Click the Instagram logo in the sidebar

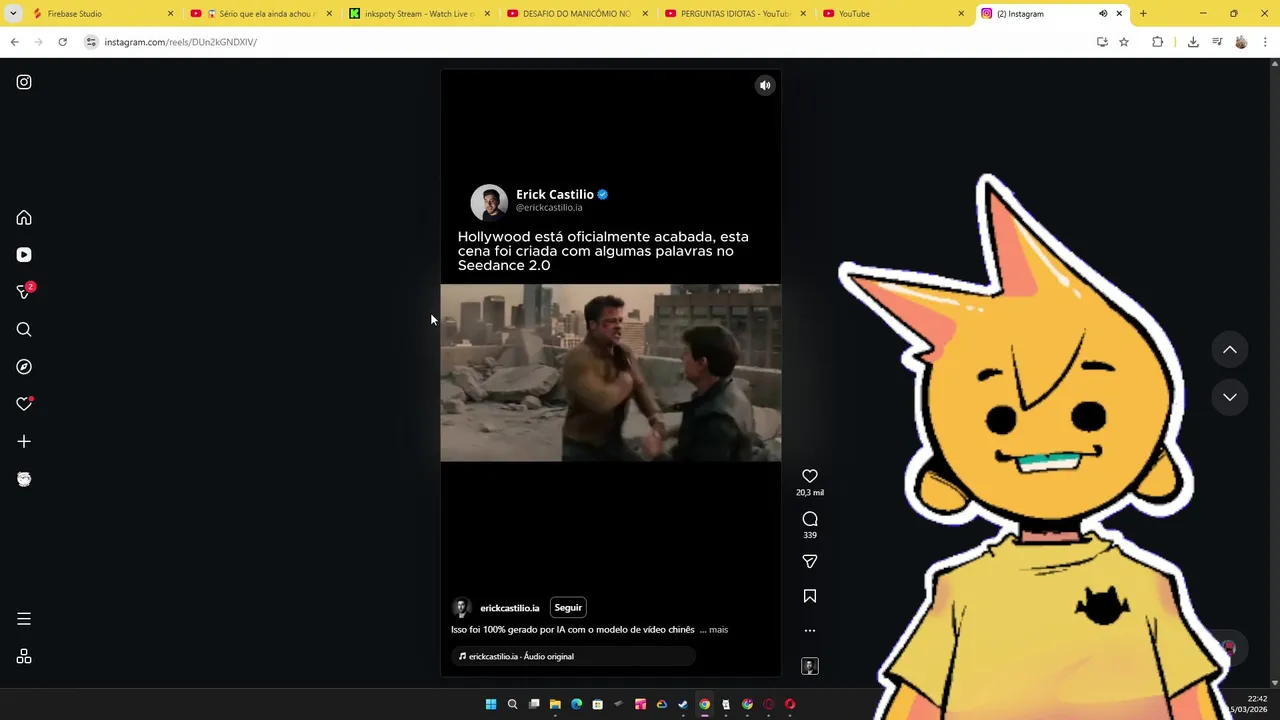(x=24, y=82)
